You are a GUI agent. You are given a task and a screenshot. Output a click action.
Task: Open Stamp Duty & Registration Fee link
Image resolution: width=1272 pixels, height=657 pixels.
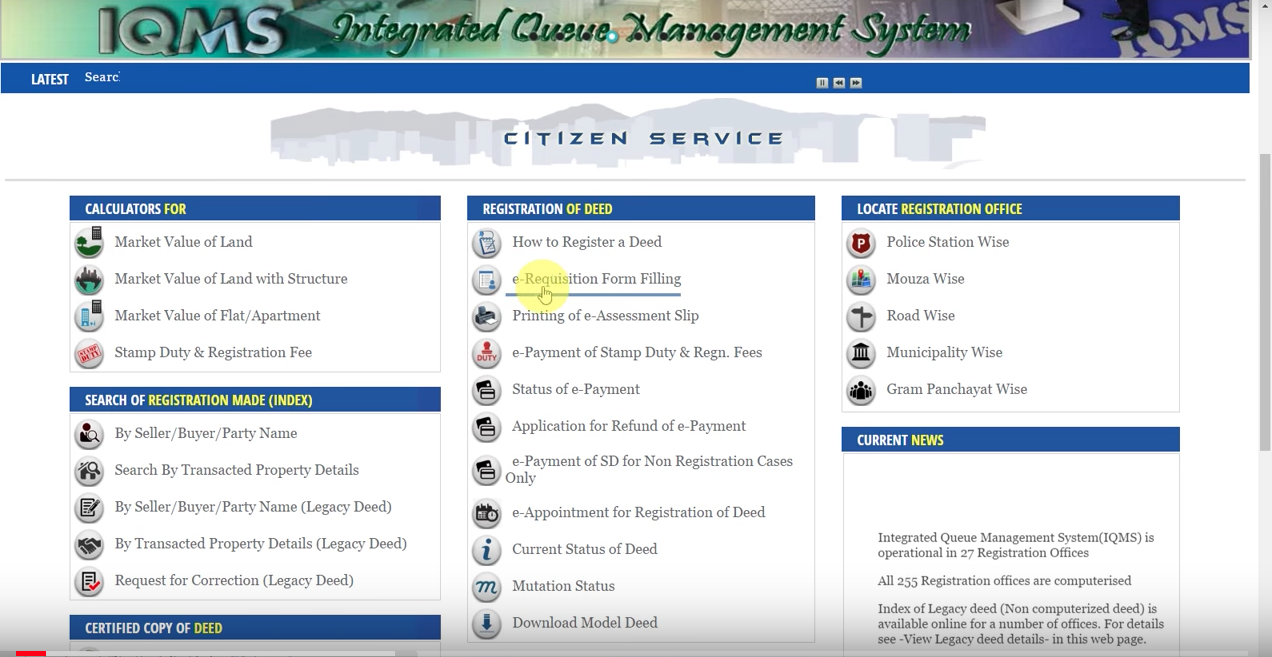coord(213,353)
